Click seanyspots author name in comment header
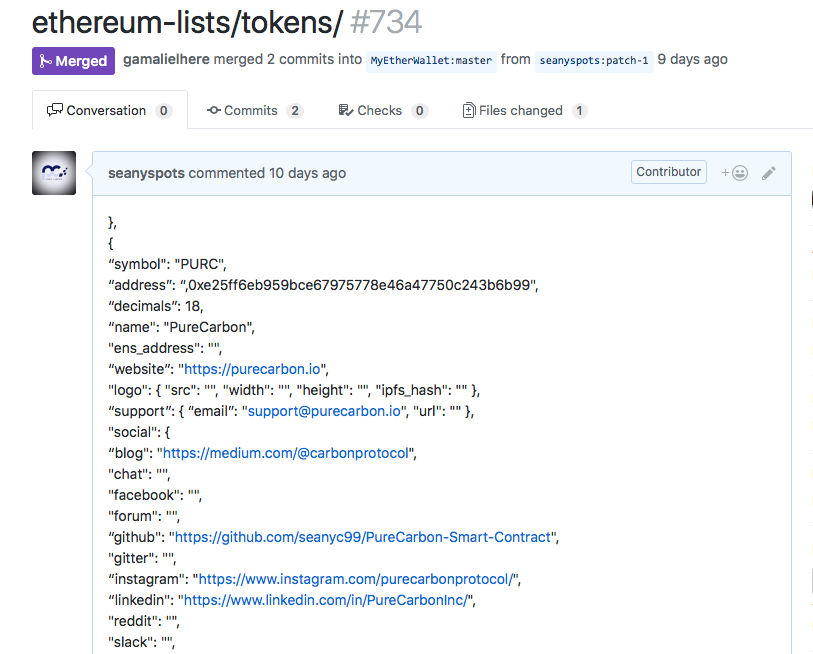 [146, 173]
